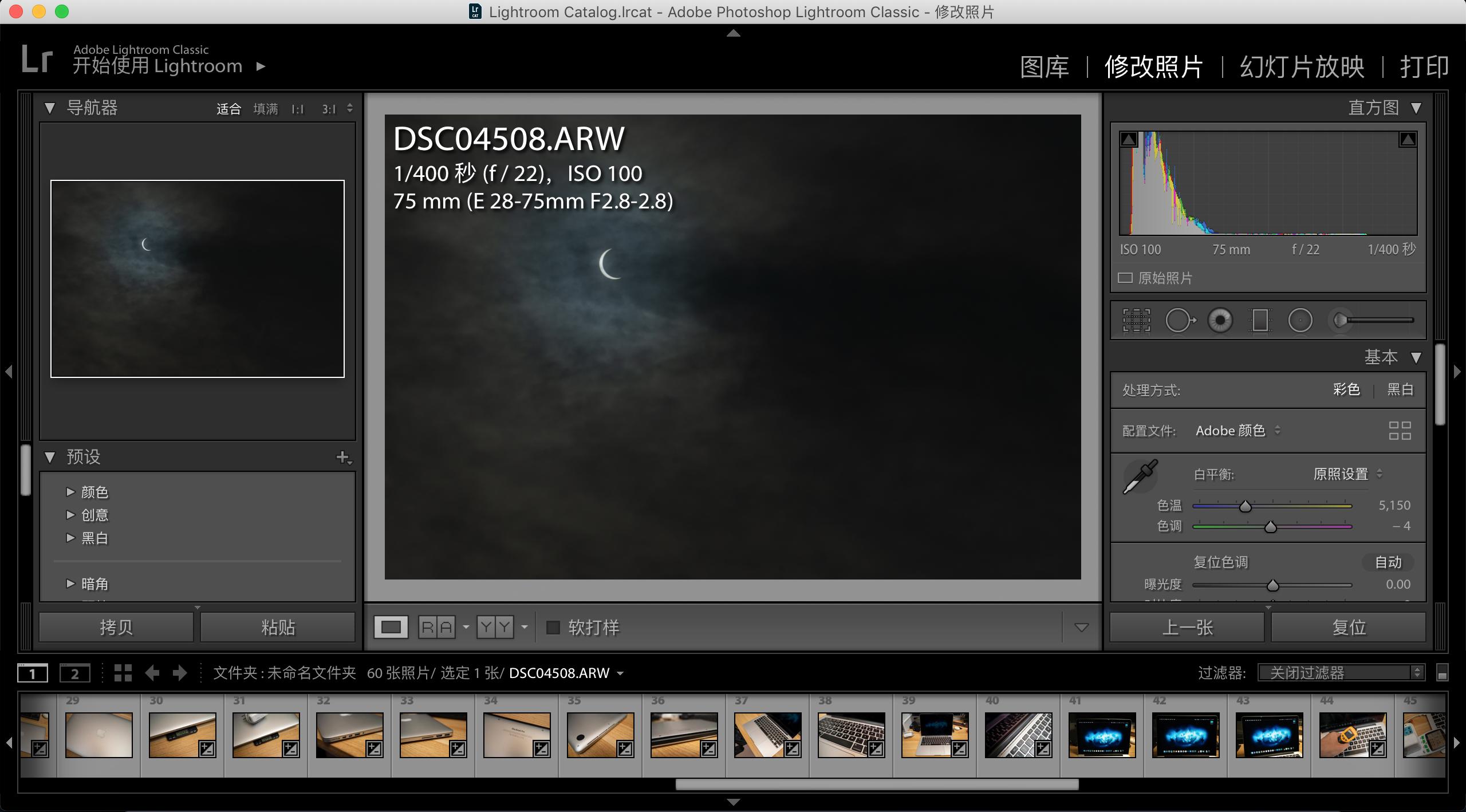Select the Radial Filter tool
The height and width of the screenshot is (812, 1466).
1300,321
